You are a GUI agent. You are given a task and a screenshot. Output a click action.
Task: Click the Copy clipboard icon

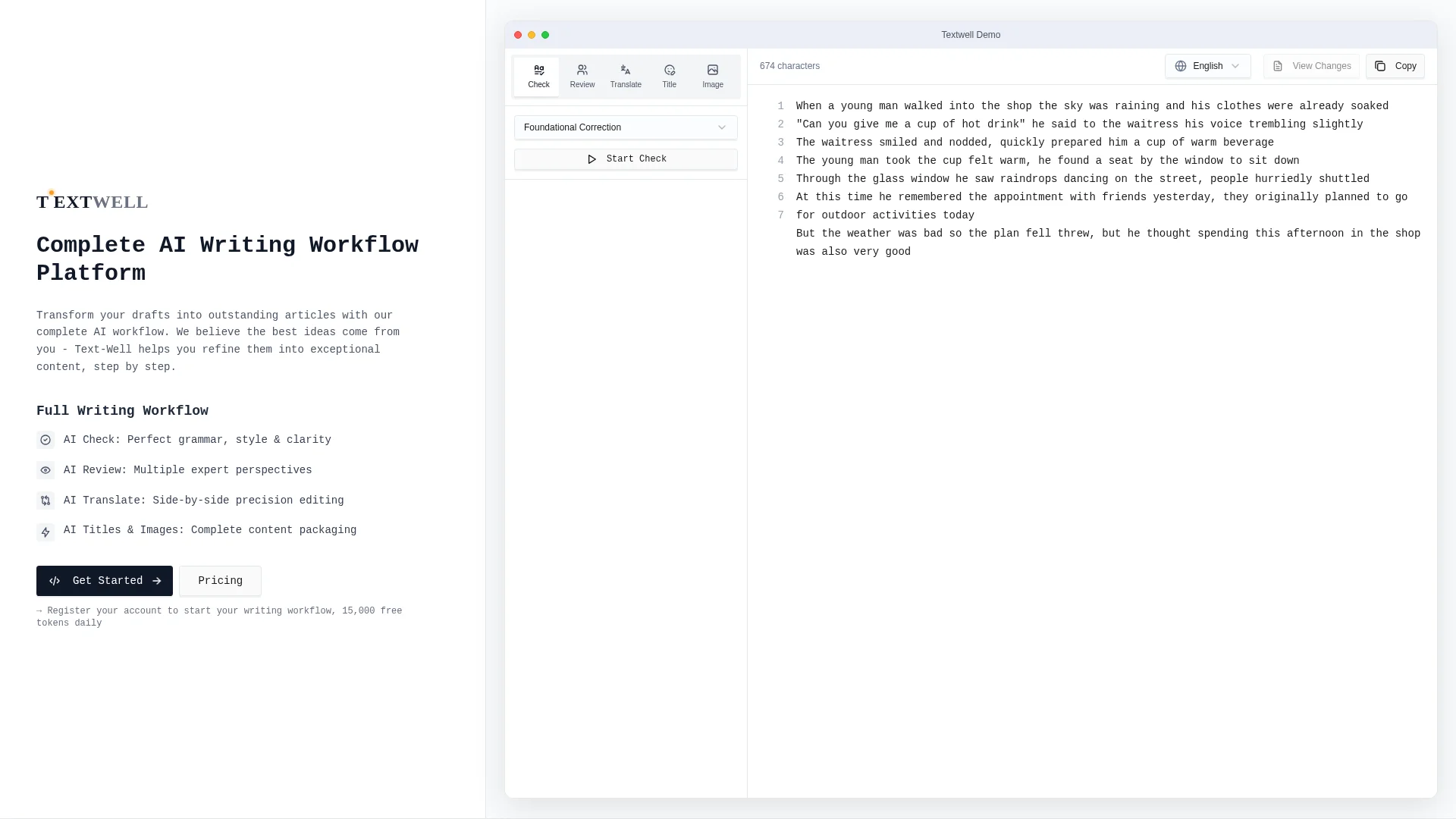click(1380, 66)
